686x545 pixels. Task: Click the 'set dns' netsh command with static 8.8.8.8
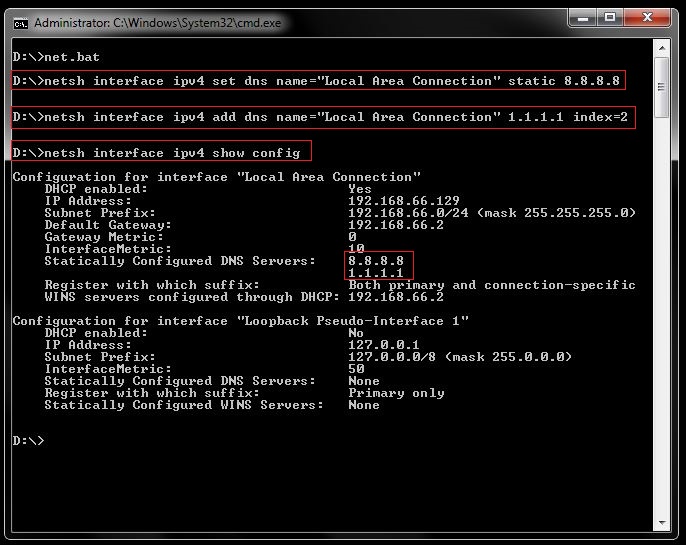point(318,80)
